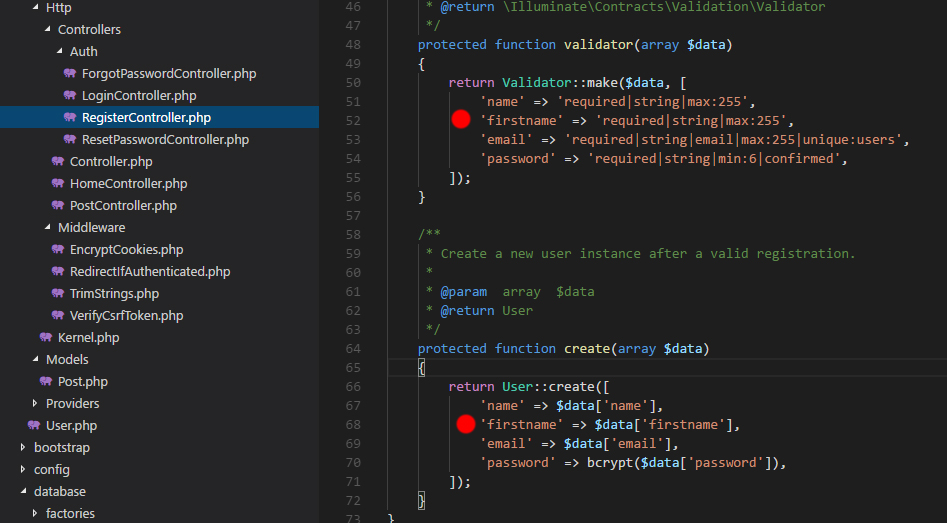Expand the factories folder arrow
This screenshot has height=523, width=947.
[x=35, y=513]
